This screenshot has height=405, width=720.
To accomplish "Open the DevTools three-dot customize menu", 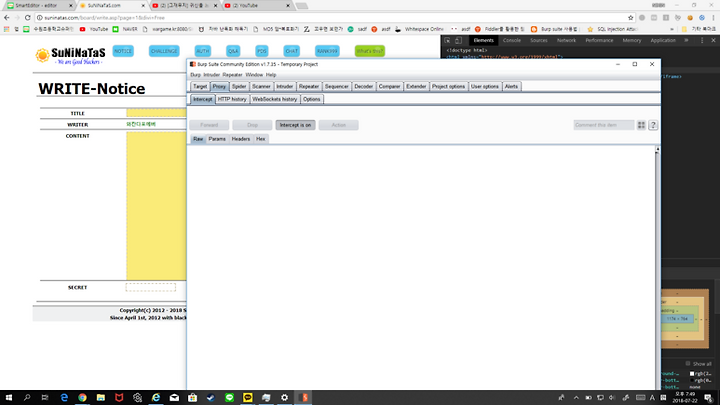I will [702, 40].
